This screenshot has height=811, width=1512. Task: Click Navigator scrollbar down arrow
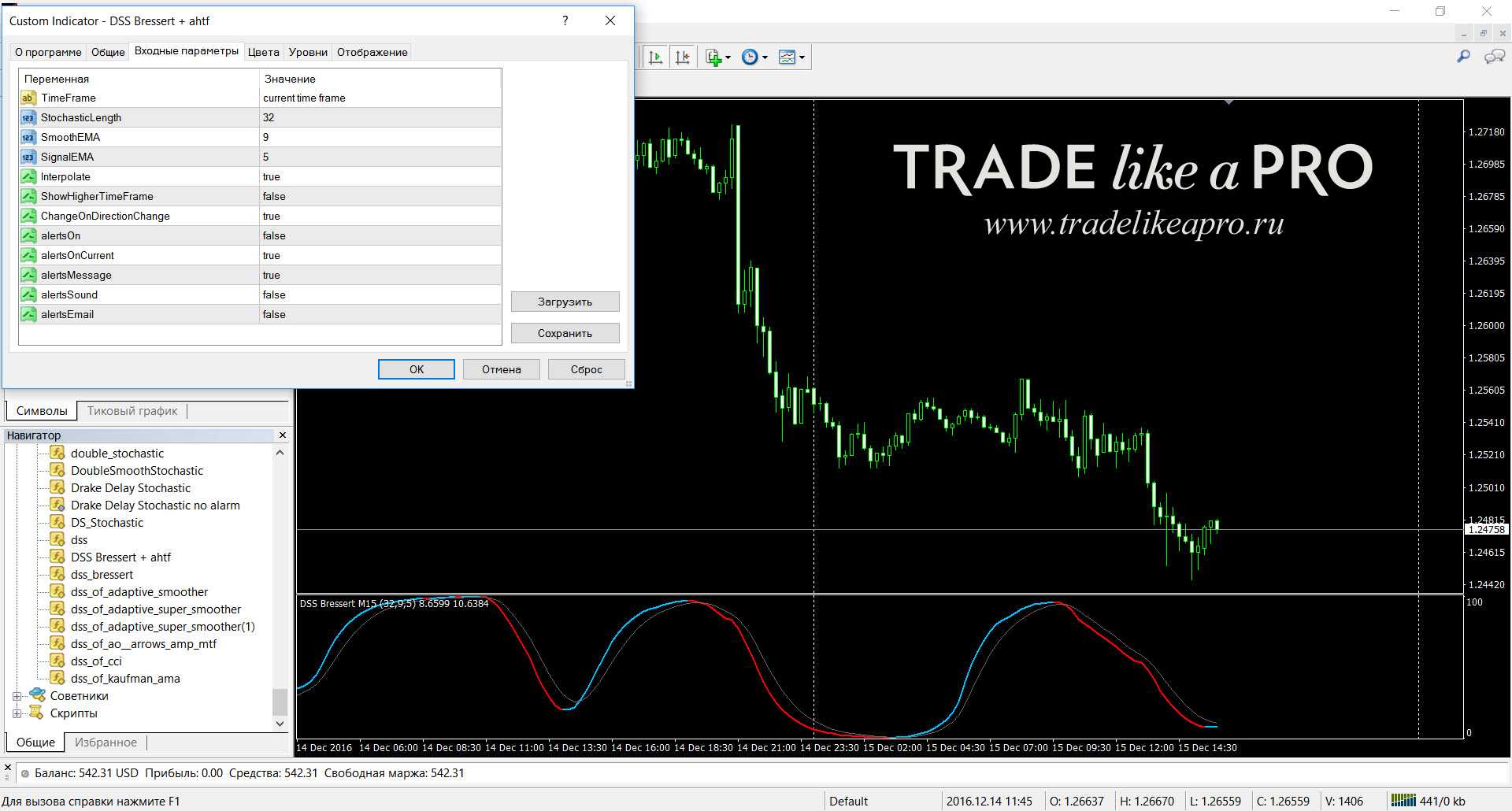pos(280,723)
